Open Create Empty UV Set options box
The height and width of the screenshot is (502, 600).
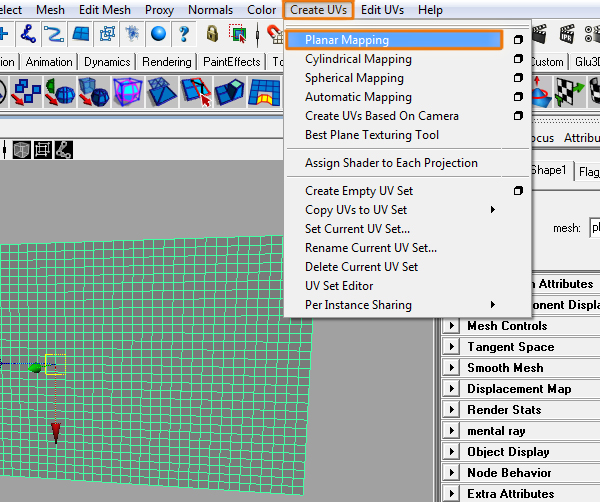(518, 191)
